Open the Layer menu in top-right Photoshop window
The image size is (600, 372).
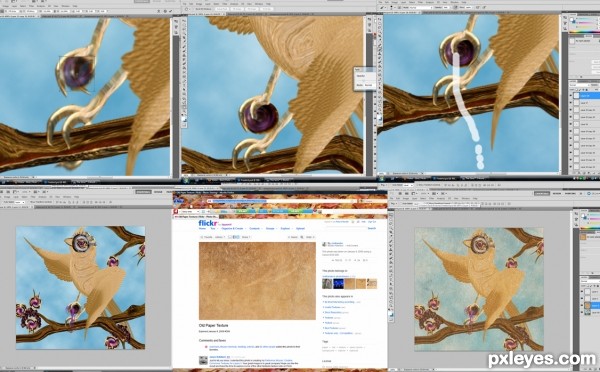tap(404, 2)
